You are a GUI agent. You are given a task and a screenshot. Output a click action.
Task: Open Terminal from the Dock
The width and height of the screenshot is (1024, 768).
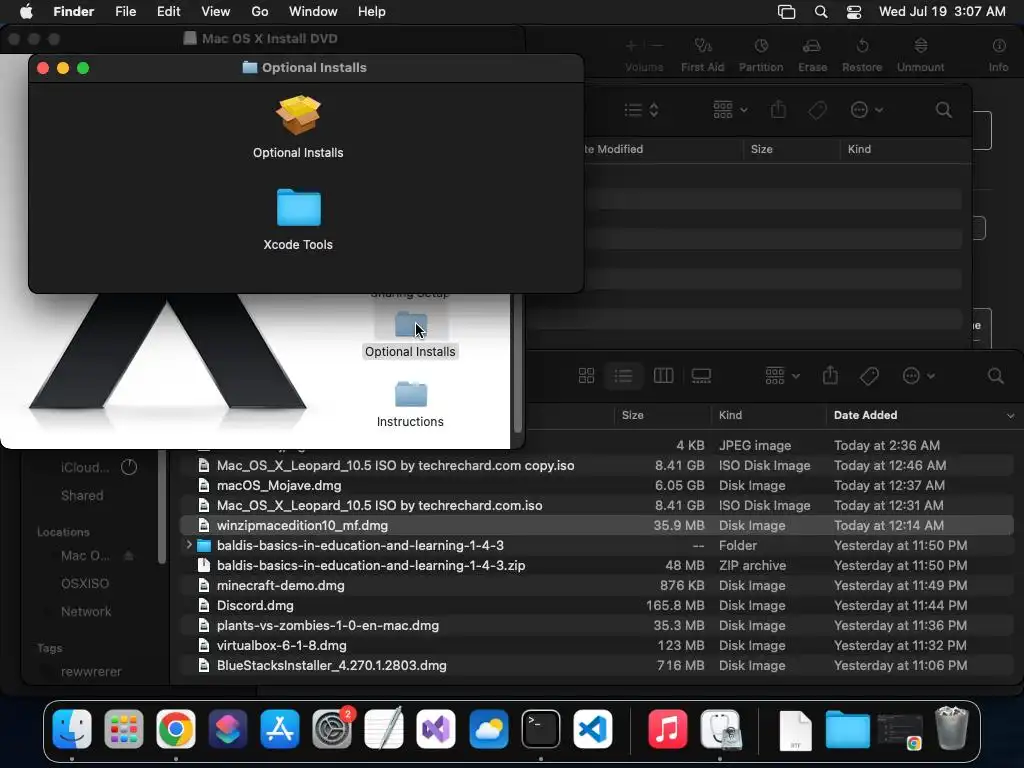click(x=541, y=729)
